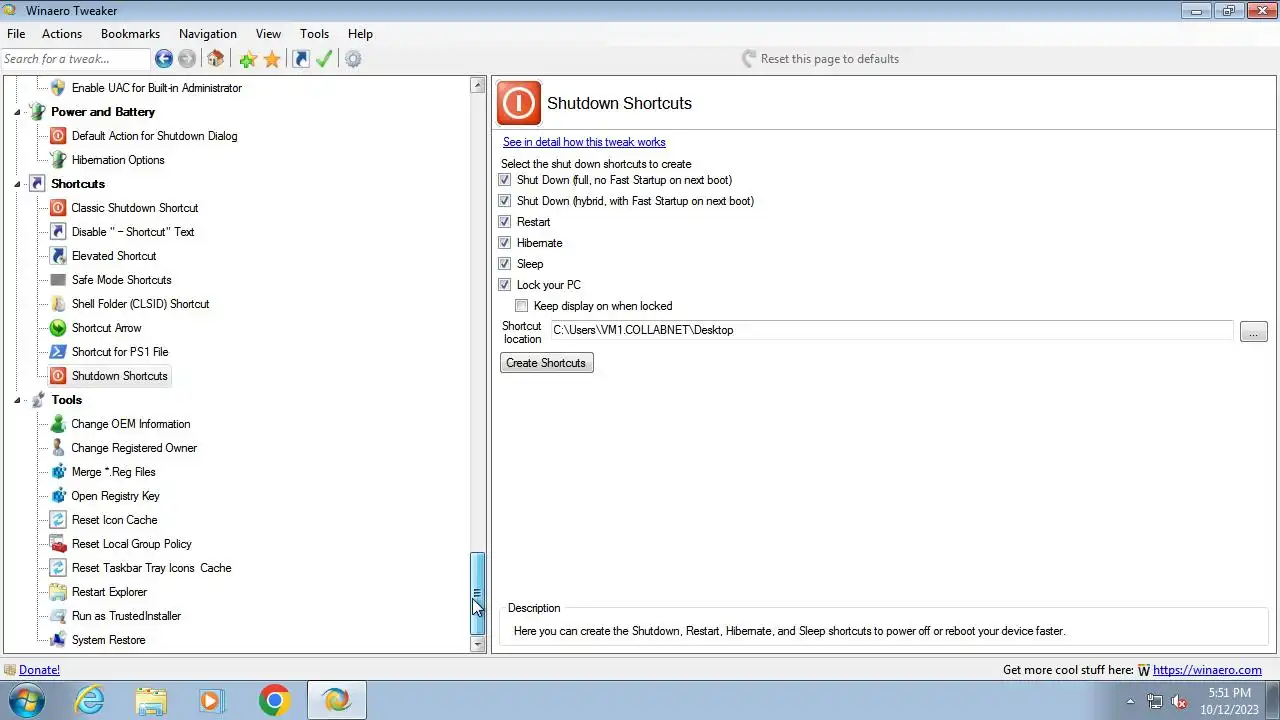Image resolution: width=1280 pixels, height=720 pixels.
Task: Click Change OEM Information icon
Action: coord(58,424)
